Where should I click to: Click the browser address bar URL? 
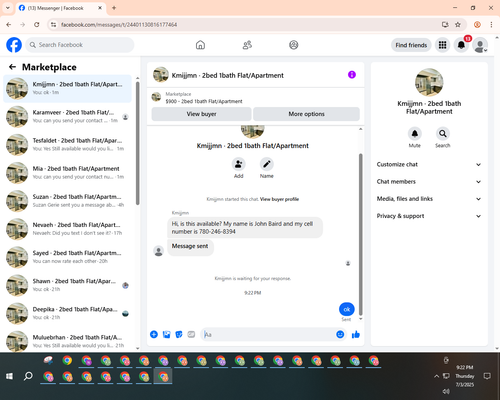click(x=119, y=25)
